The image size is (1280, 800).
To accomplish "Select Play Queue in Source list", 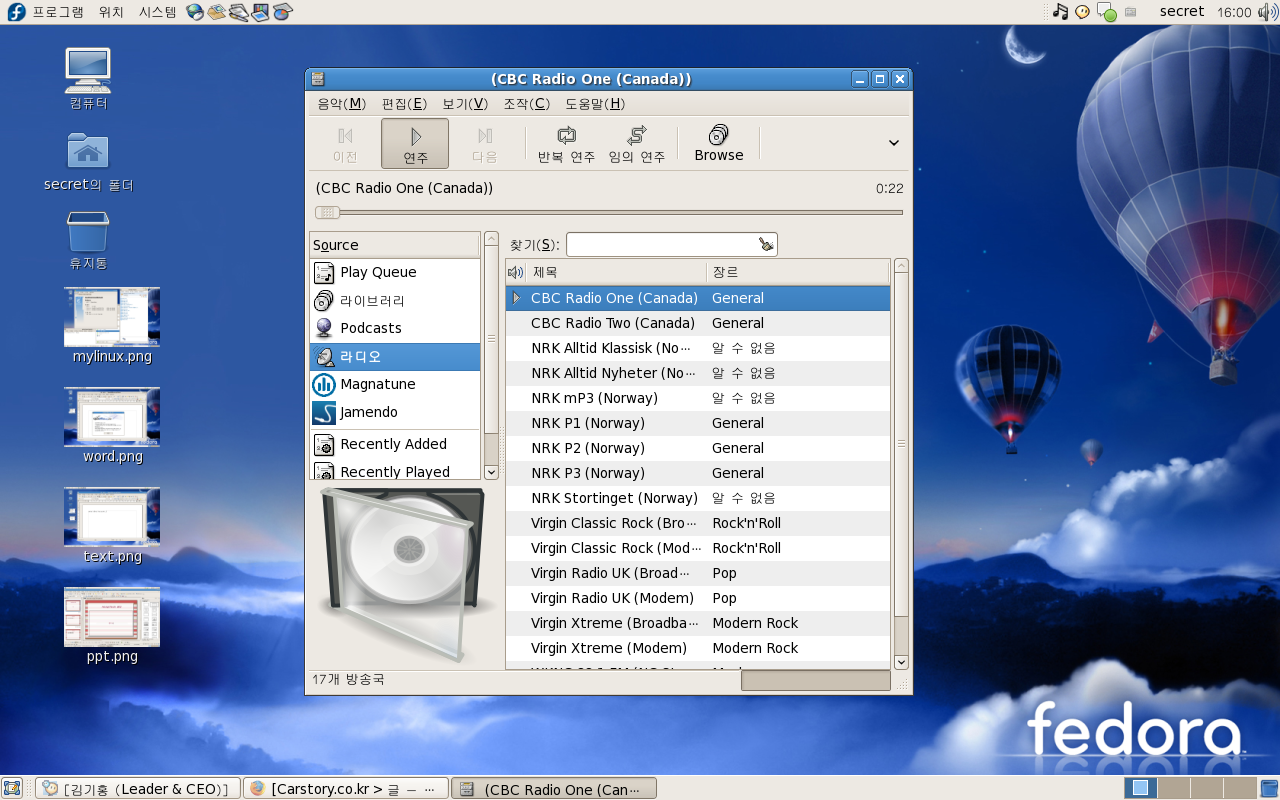I will click(x=395, y=272).
